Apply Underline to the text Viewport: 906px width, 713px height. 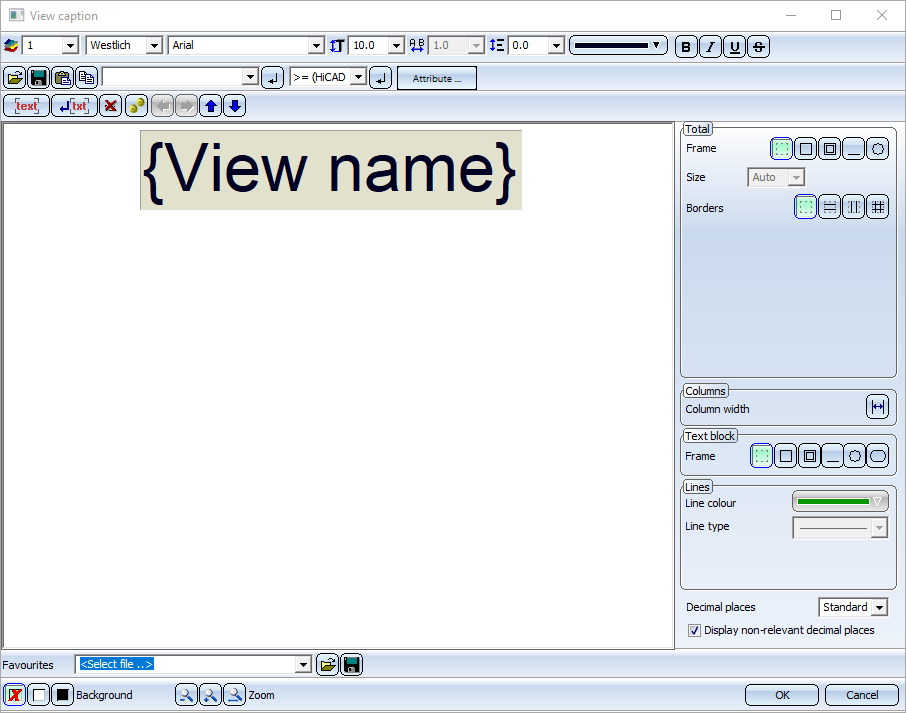(x=734, y=46)
